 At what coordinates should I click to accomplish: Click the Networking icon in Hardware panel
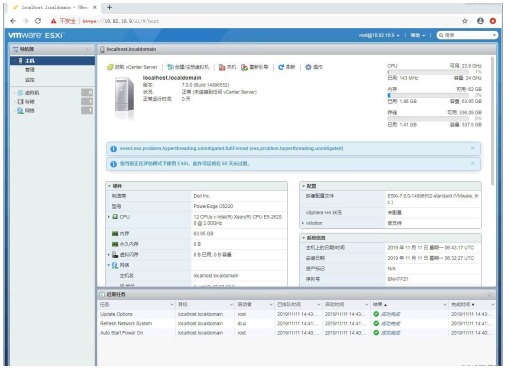(x=115, y=265)
